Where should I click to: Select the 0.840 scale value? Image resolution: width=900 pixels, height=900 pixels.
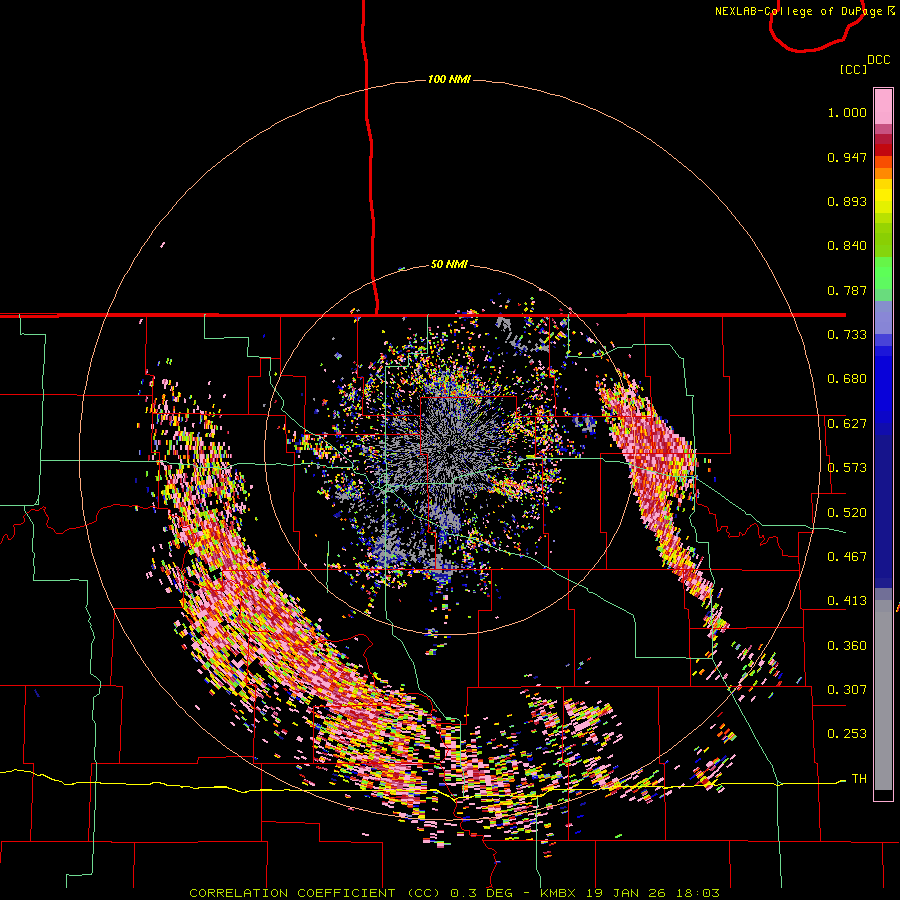pyautogui.click(x=847, y=246)
